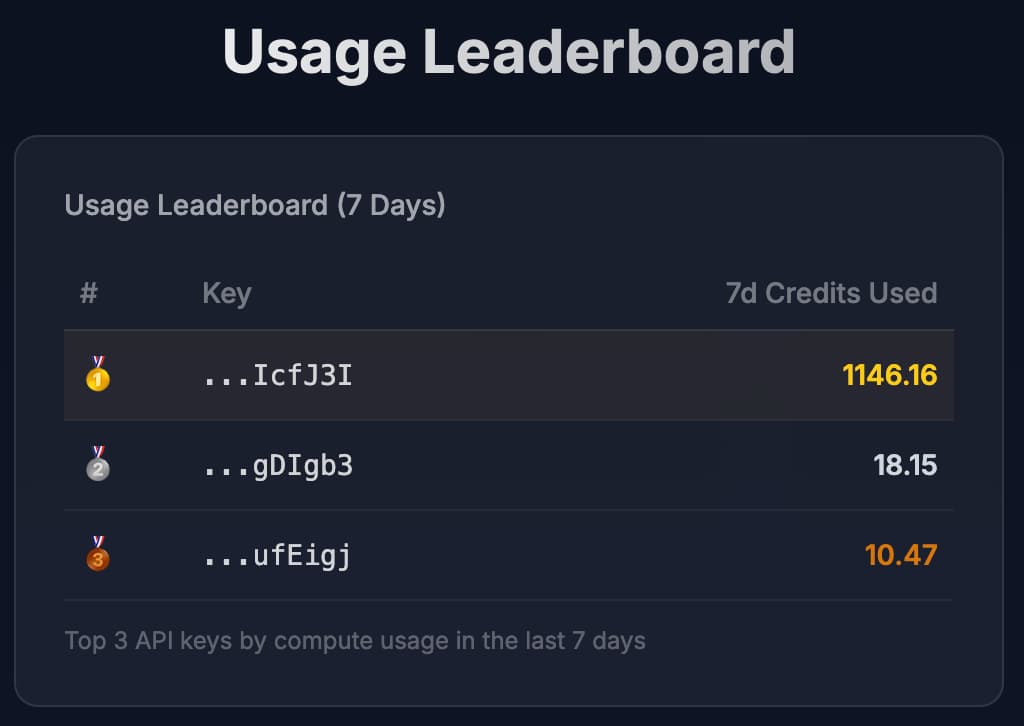Select the API key ending in ufEigj
Screen dimensions: 1024x726
(277, 556)
